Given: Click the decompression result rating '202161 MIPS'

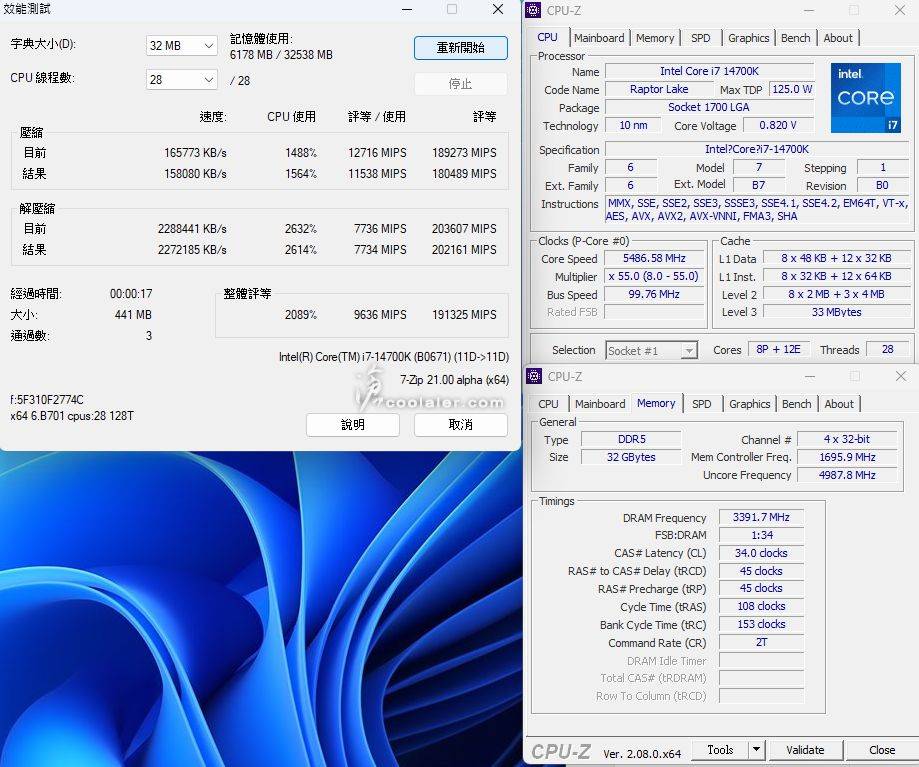Looking at the screenshot, I should (x=464, y=250).
